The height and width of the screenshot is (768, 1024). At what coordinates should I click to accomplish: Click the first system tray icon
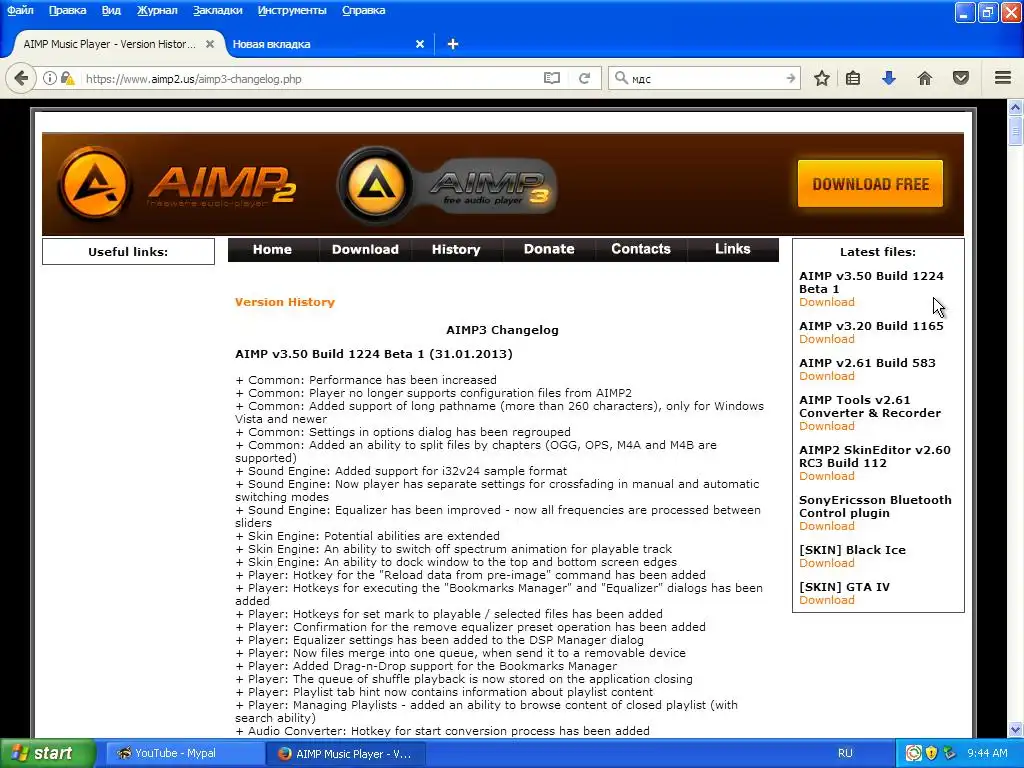point(913,753)
